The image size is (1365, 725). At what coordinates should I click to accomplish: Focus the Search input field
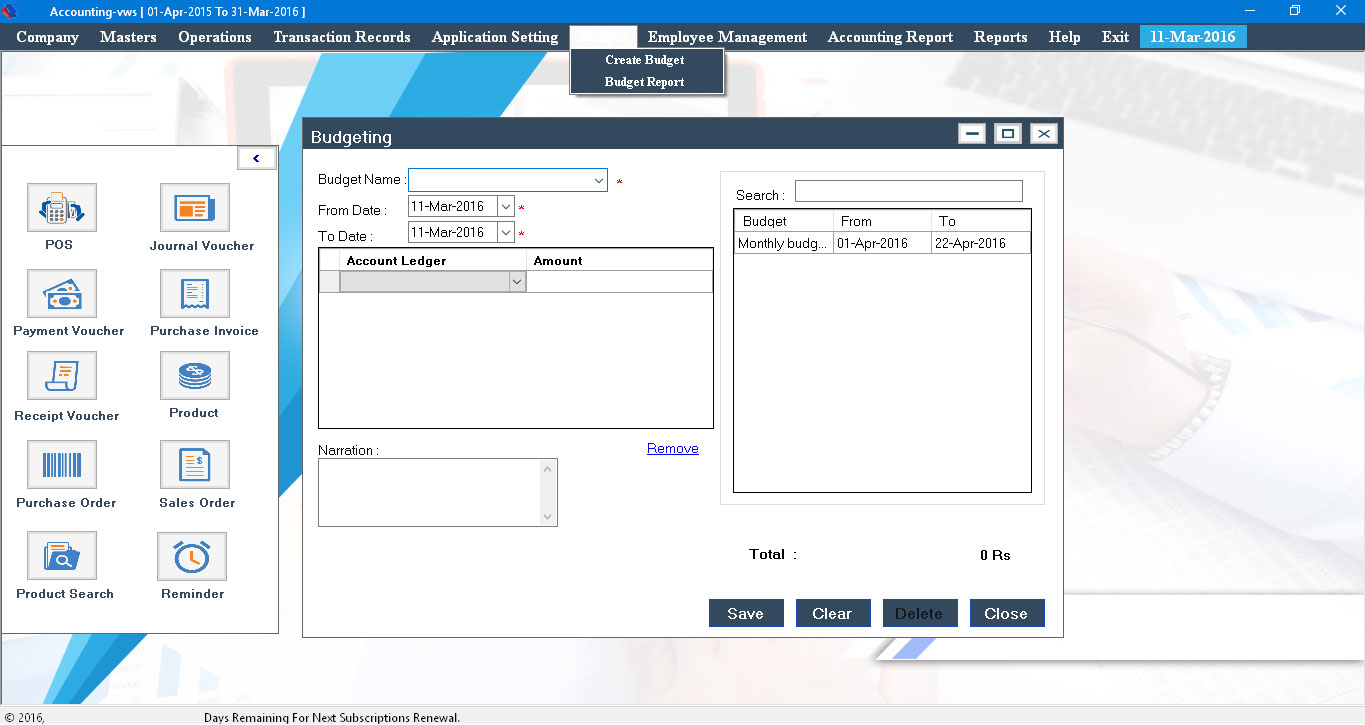tap(908, 191)
